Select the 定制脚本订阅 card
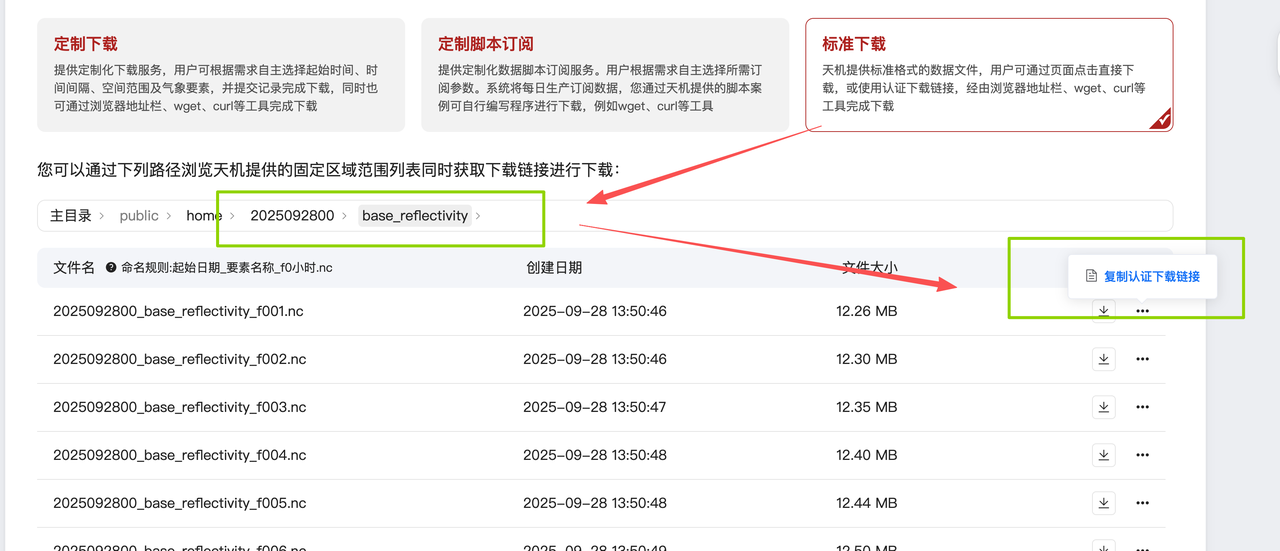1280x551 pixels. (x=605, y=75)
